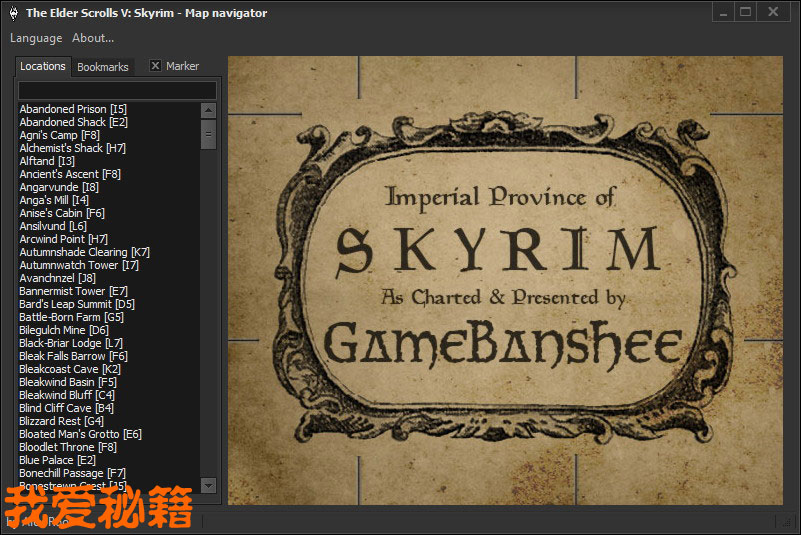Click the location search input field
Screen dimensions: 801x535
point(117,90)
